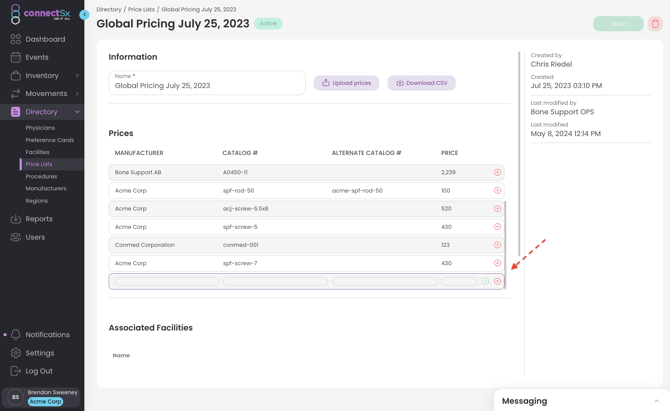Expand the Messaging panel
670x411 pixels.
click(656, 401)
